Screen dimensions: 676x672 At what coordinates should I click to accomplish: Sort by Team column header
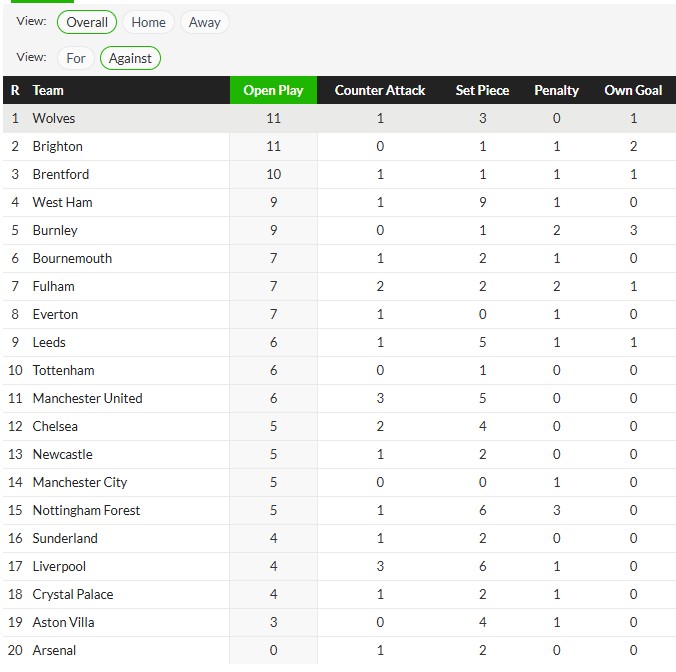(x=48, y=90)
